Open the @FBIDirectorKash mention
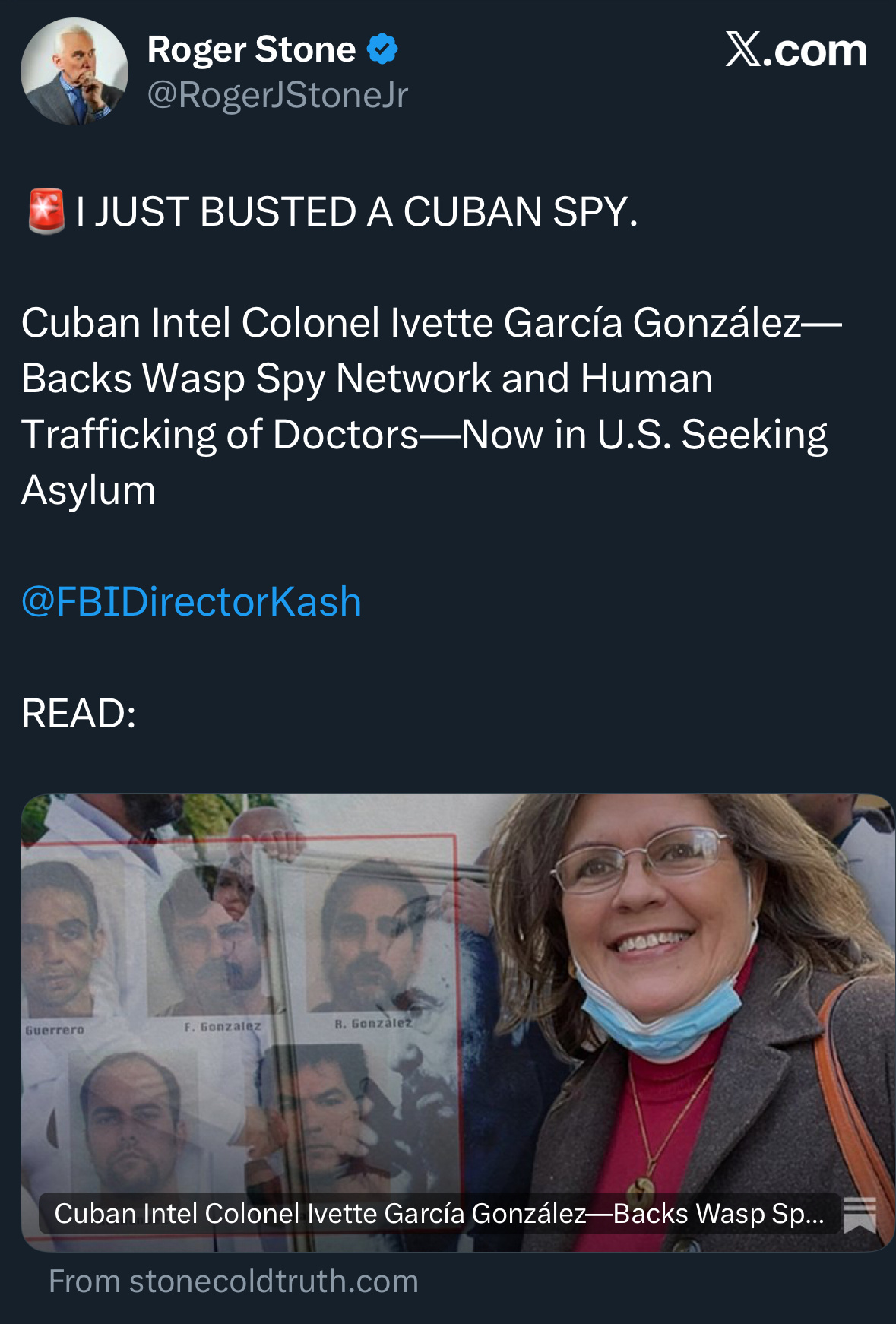Screen dimensions: 896x1324 click(x=192, y=602)
